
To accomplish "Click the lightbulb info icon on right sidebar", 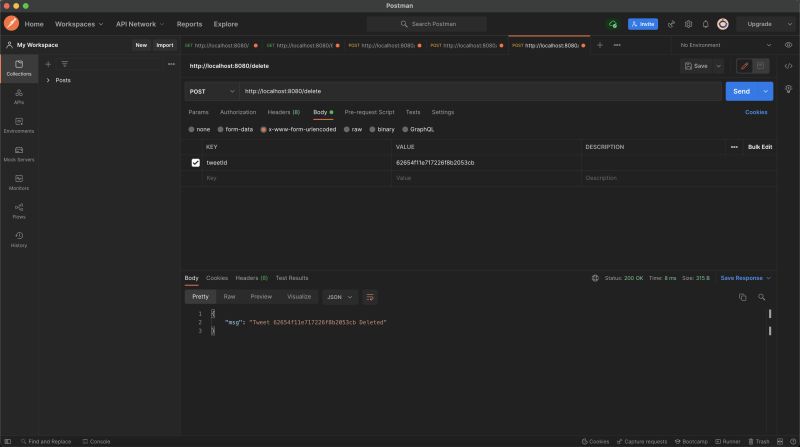I will pos(788,89).
